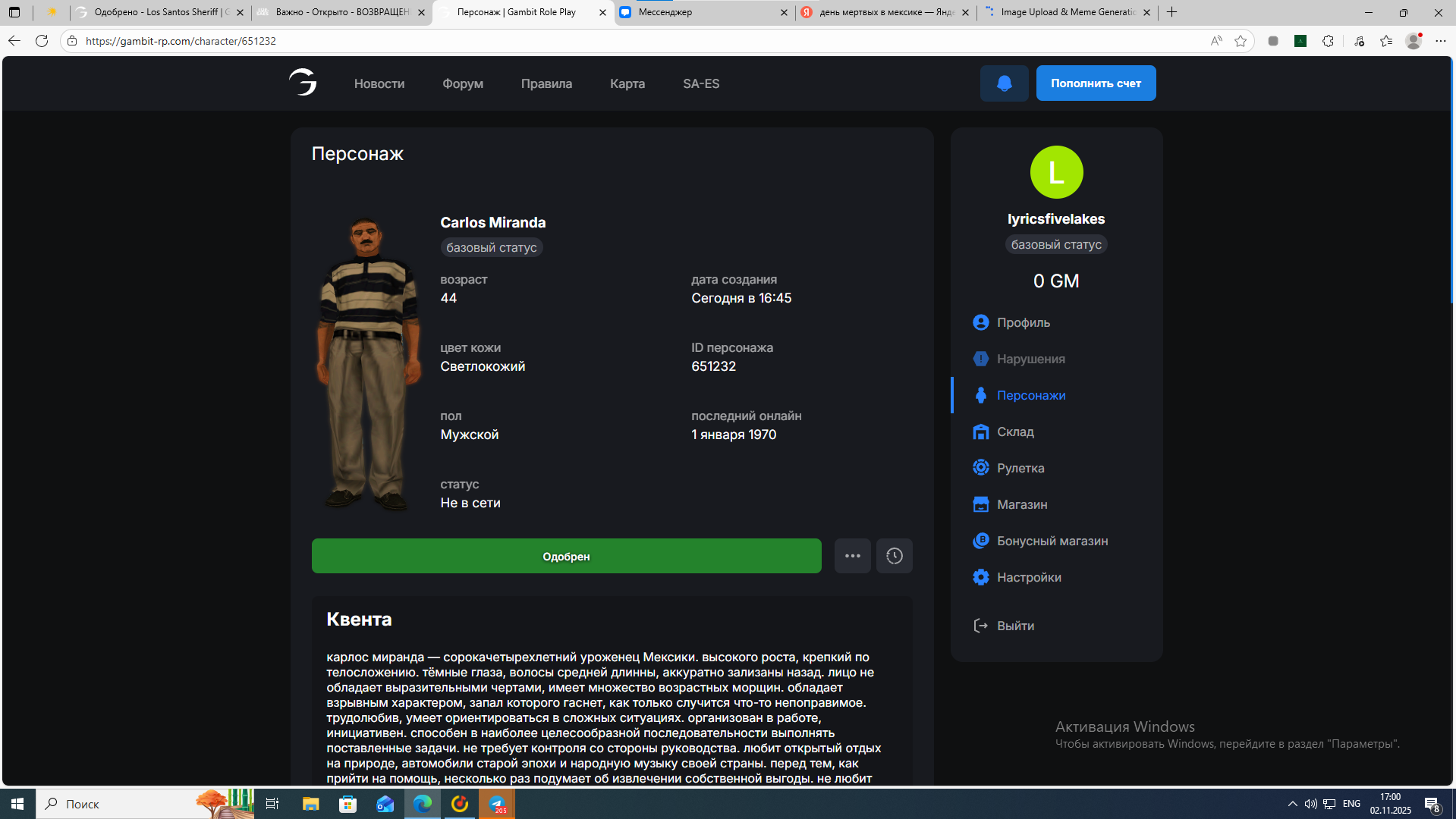Image resolution: width=1456 pixels, height=819 pixels.
Task: Open the three-dots more options menu
Action: [x=852, y=556]
